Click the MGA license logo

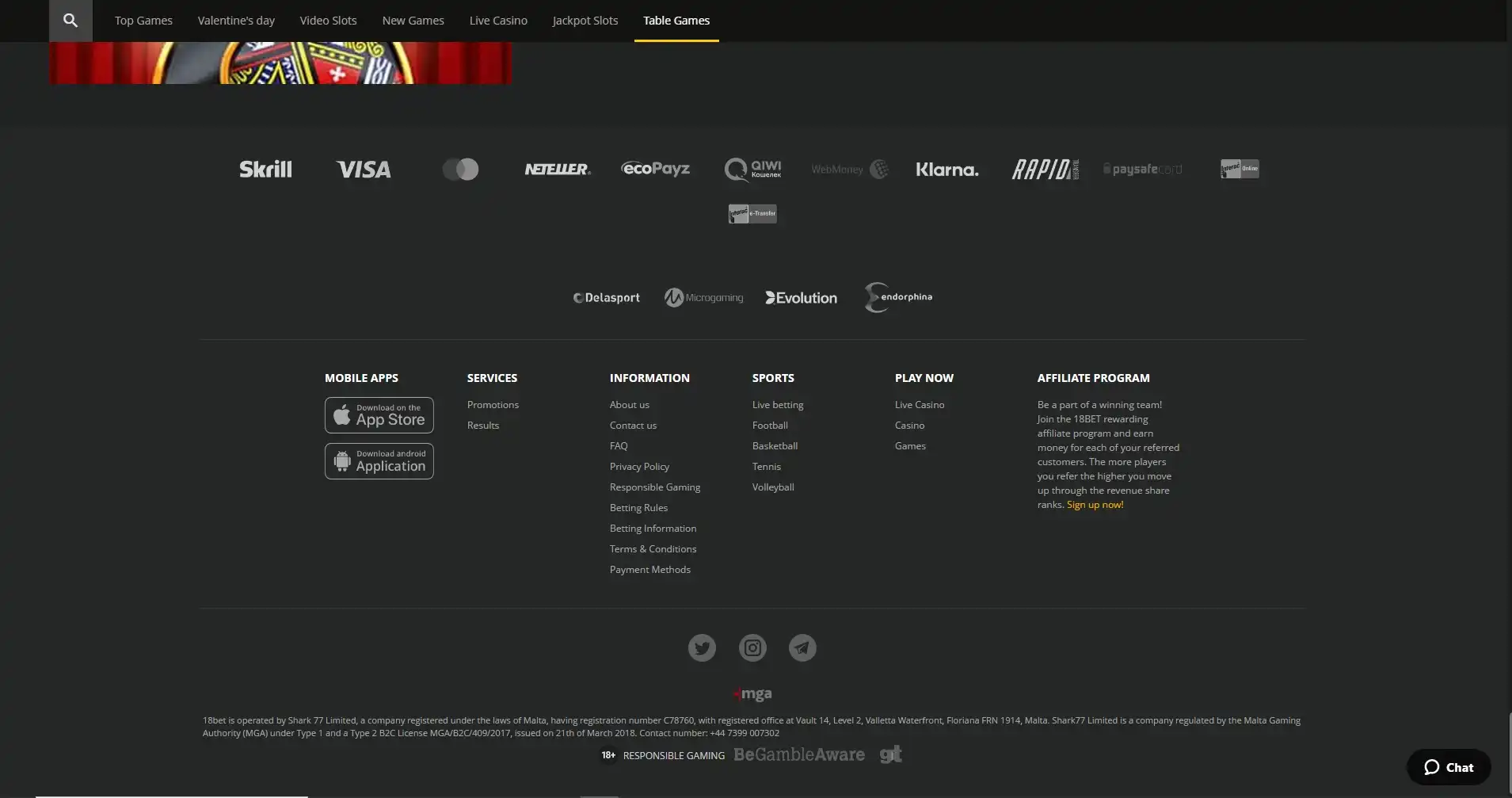[753, 694]
